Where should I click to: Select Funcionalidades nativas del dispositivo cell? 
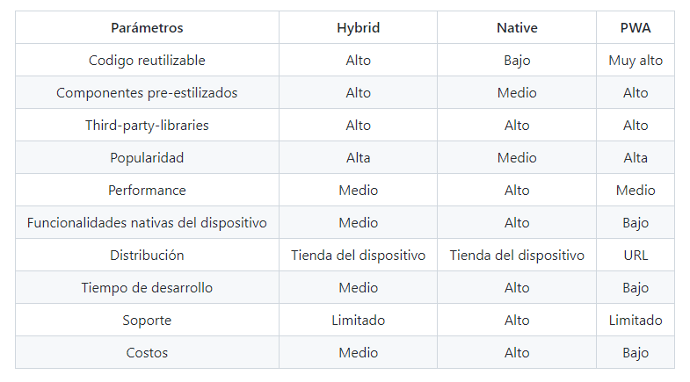[x=147, y=223]
